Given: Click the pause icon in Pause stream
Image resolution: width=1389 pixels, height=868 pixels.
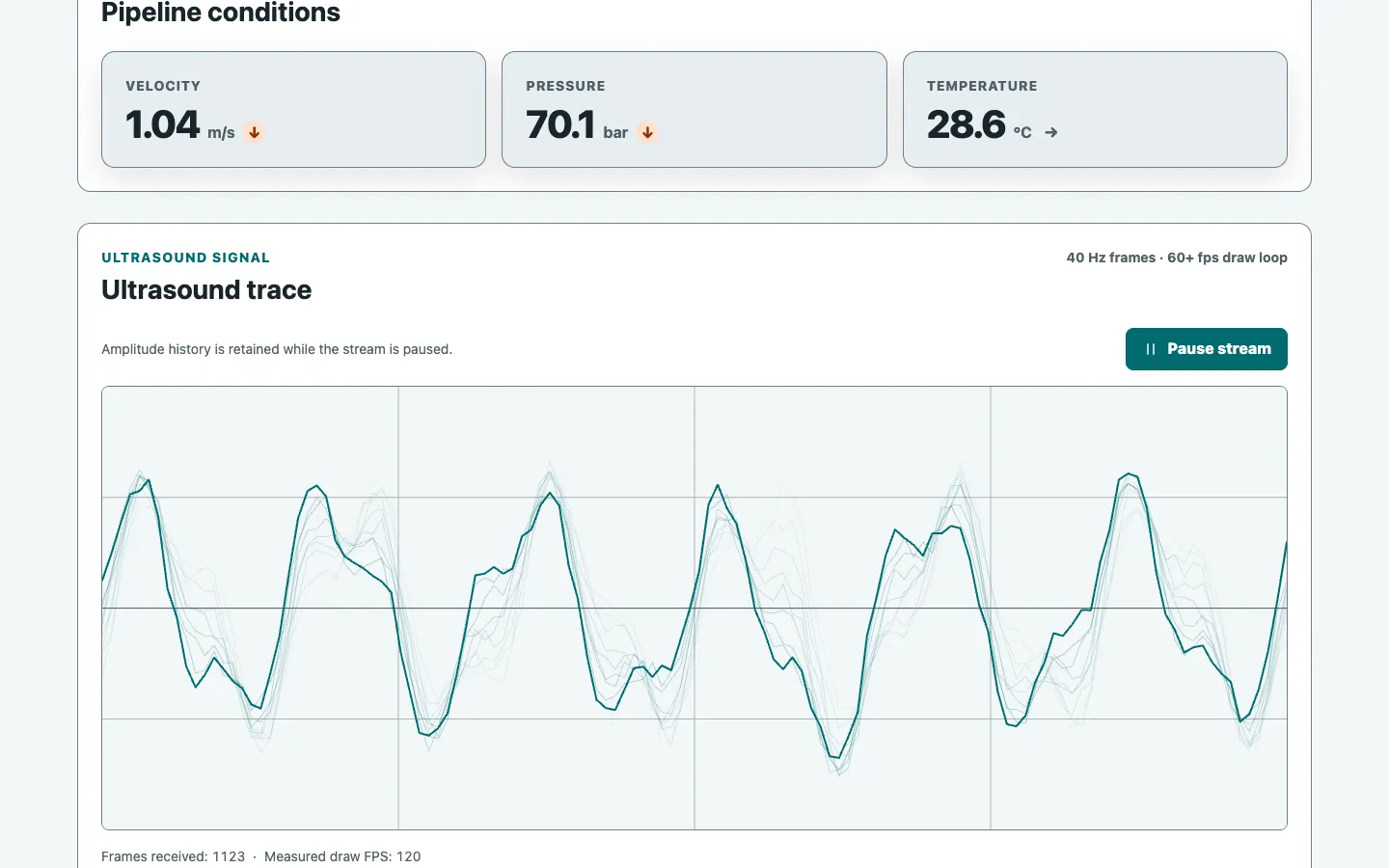Looking at the screenshot, I should 1150,349.
